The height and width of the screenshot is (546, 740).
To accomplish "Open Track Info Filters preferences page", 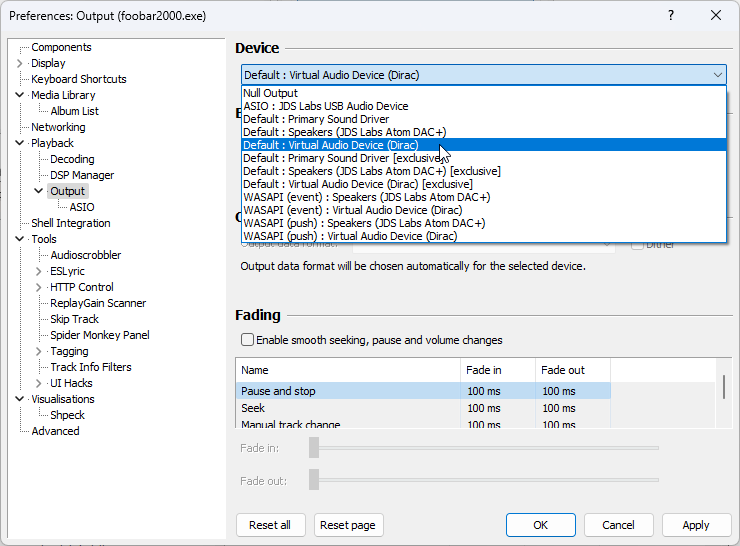I will (x=91, y=367).
